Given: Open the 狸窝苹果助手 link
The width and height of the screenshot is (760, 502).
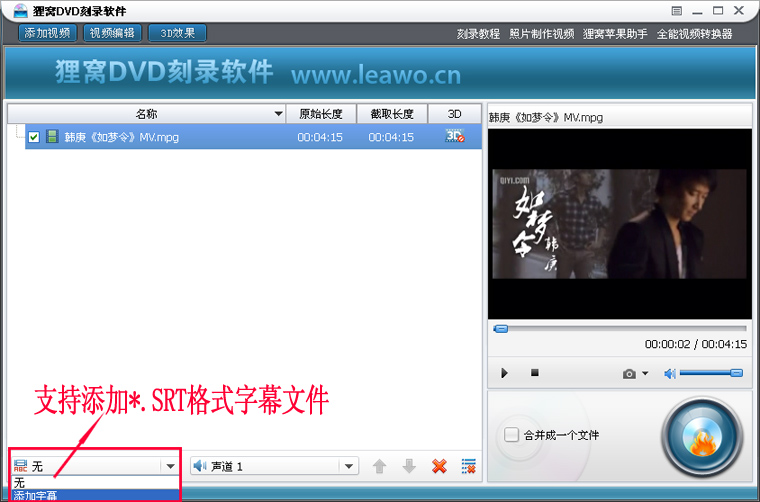Looking at the screenshot, I should (615, 34).
